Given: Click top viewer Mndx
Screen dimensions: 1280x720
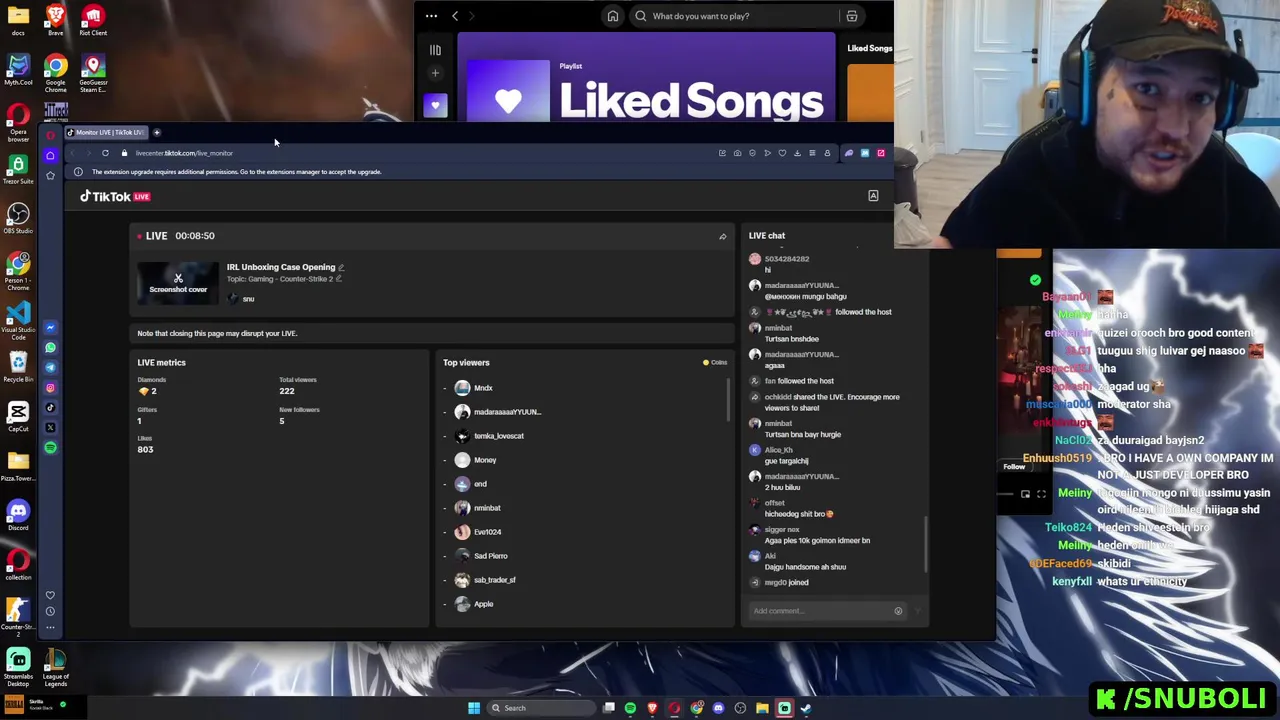Looking at the screenshot, I should 483,388.
